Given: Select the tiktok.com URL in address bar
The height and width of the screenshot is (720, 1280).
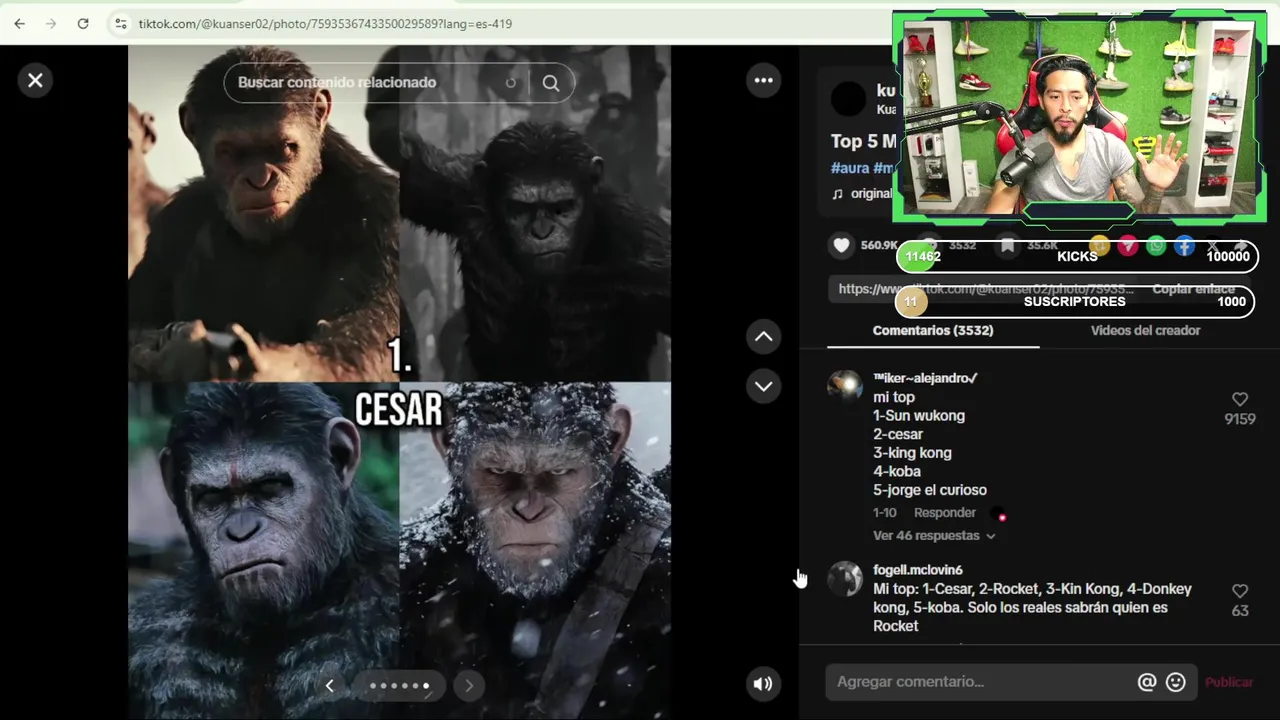Looking at the screenshot, I should (x=325, y=23).
